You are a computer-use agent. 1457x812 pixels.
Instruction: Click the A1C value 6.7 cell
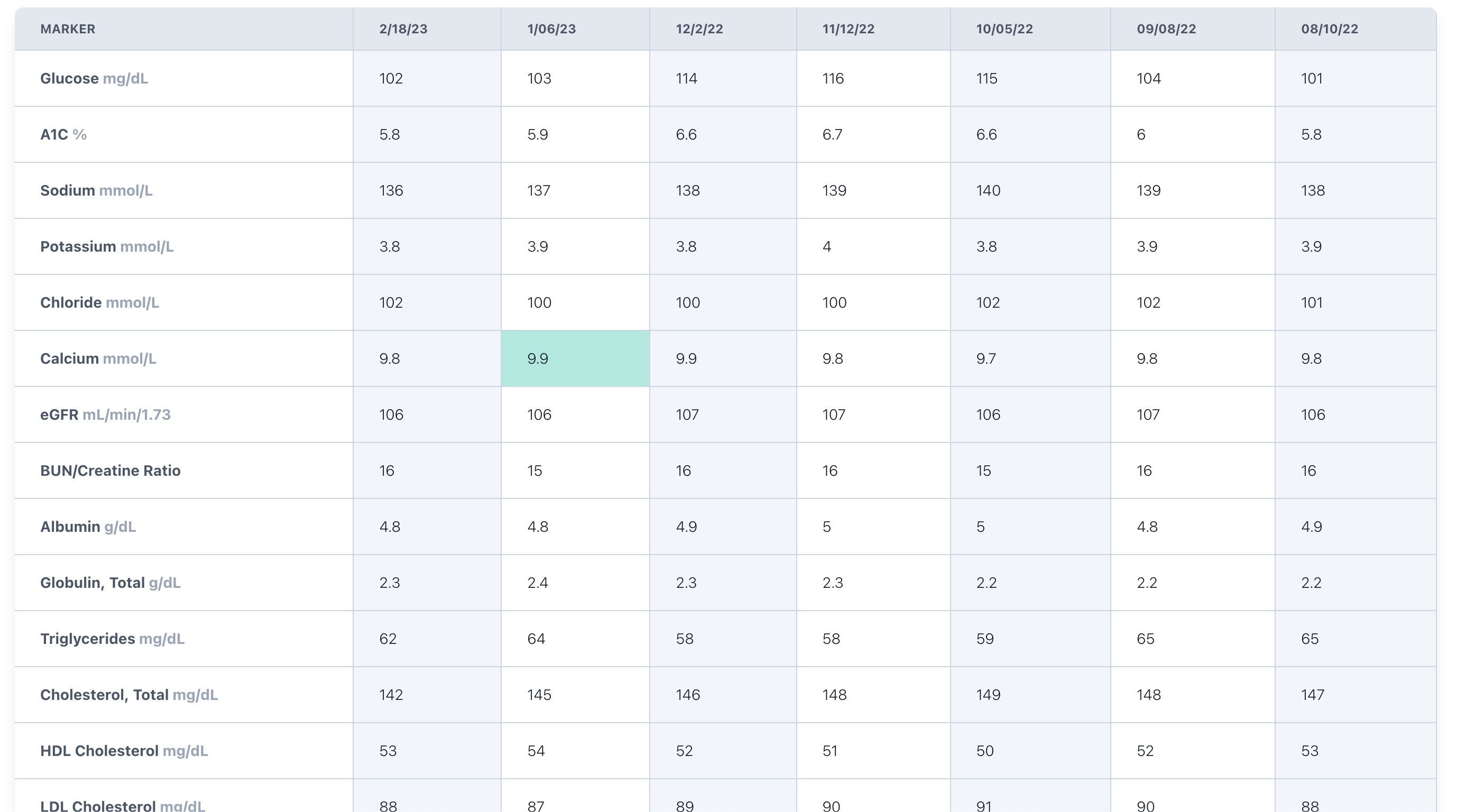(832, 135)
